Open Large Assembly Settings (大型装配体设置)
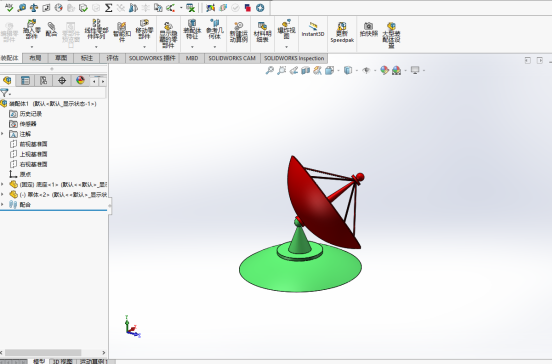 (x=391, y=34)
